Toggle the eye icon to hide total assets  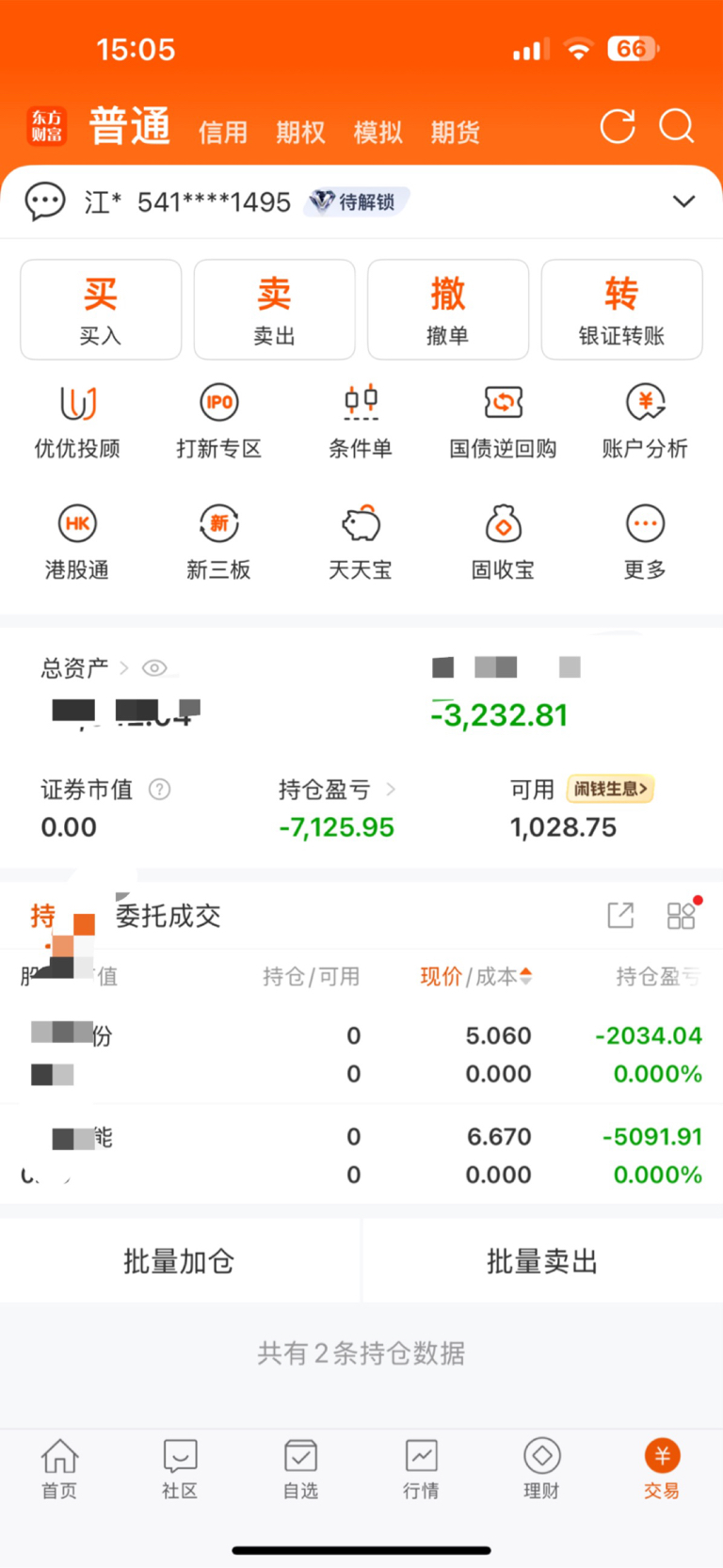[154, 668]
